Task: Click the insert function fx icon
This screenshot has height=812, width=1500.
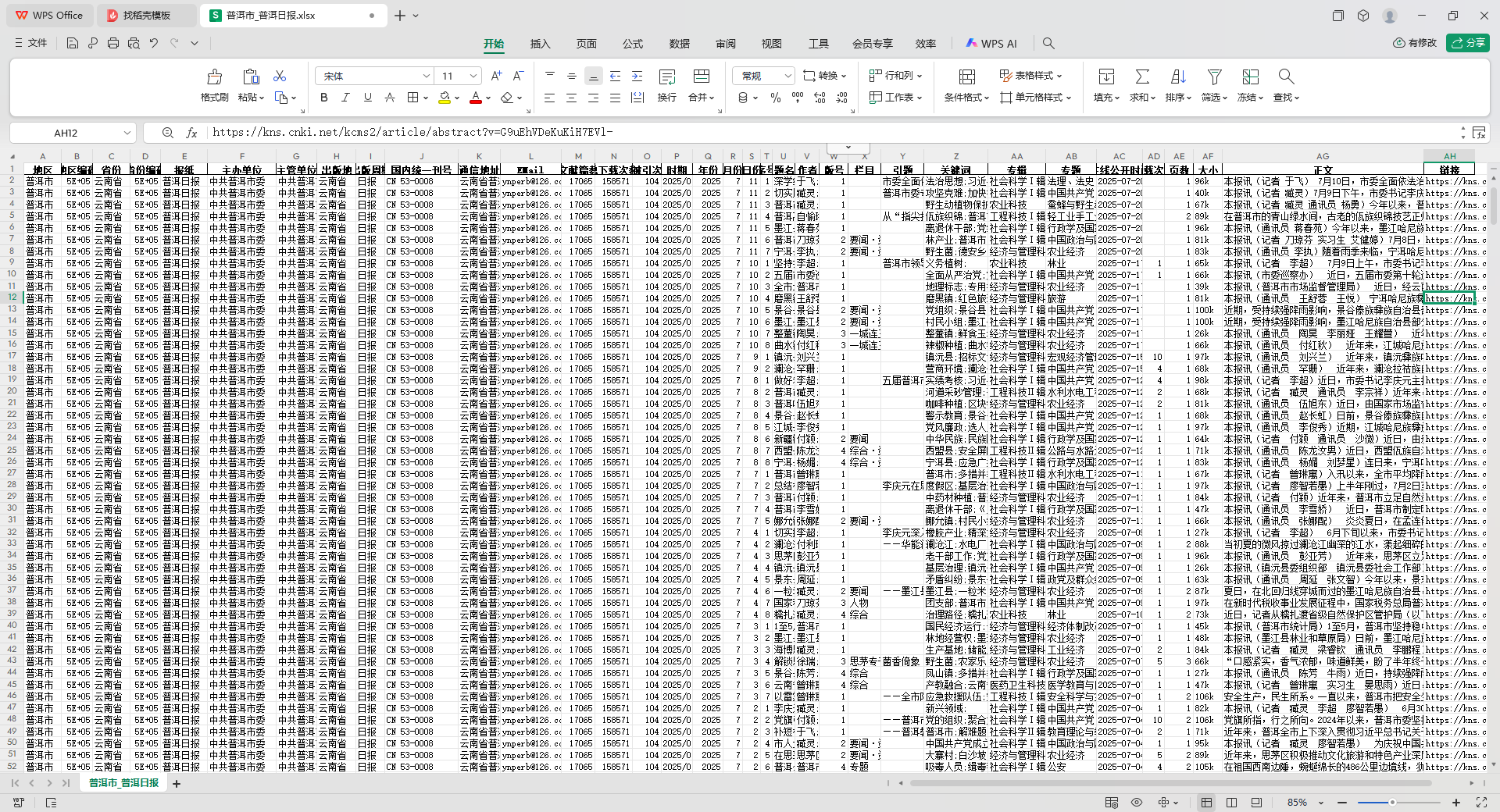Action: click(x=191, y=133)
